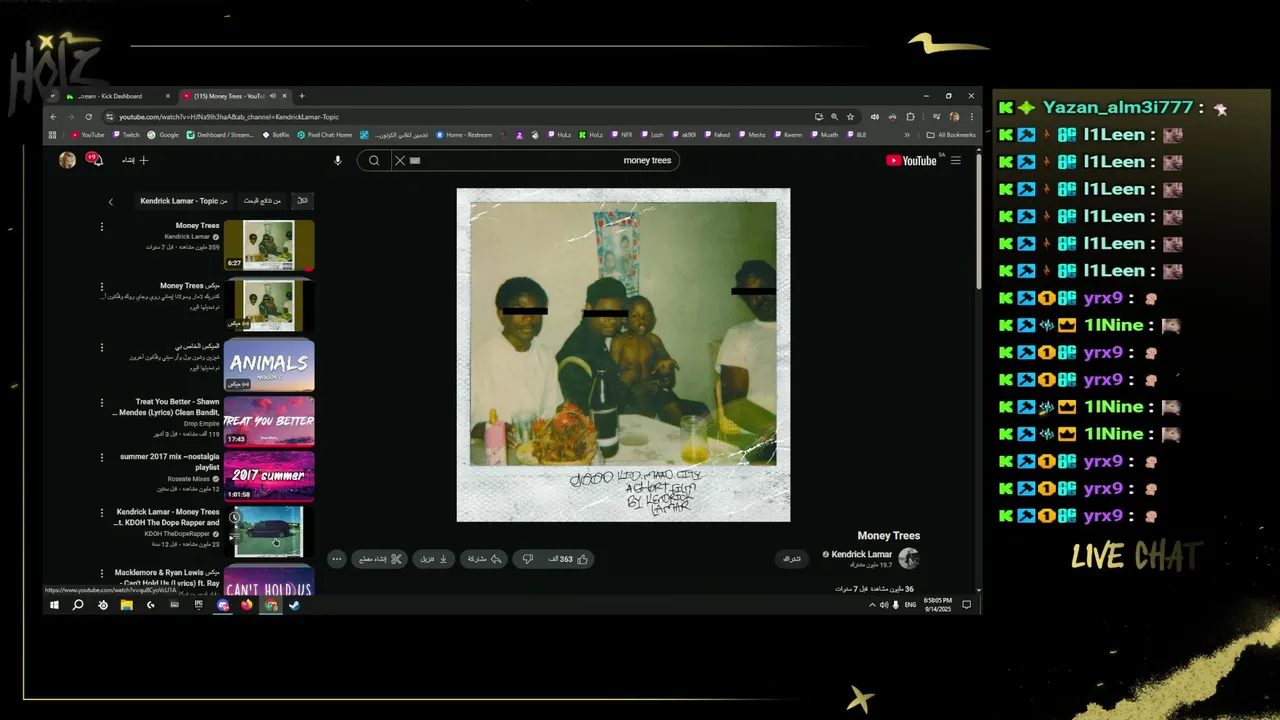Open options menu for Treat You Better

pyautogui.click(x=101, y=403)
